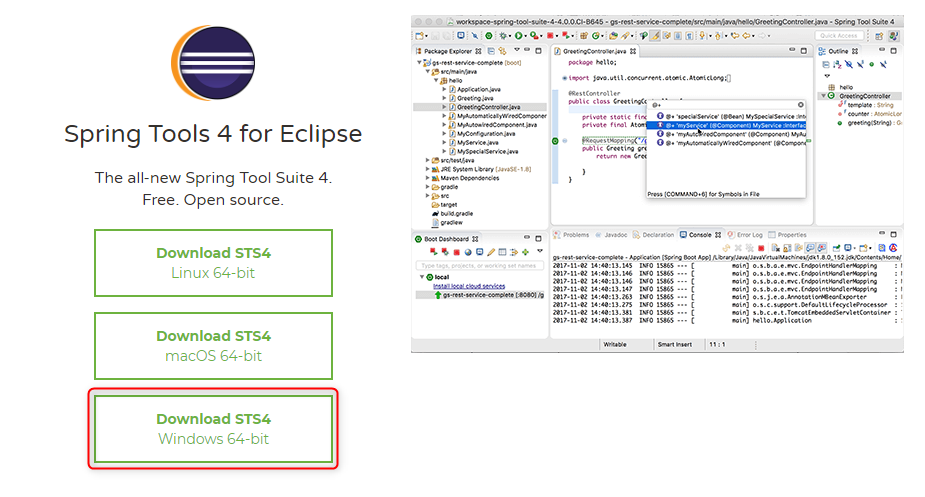Open the Problems tab
Viewport: 925px width, 497px height.
[575, 235]
